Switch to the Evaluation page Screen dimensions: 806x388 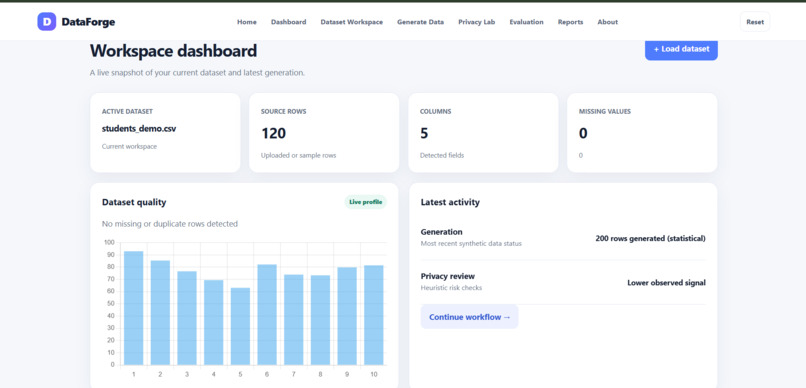[526, 22]
